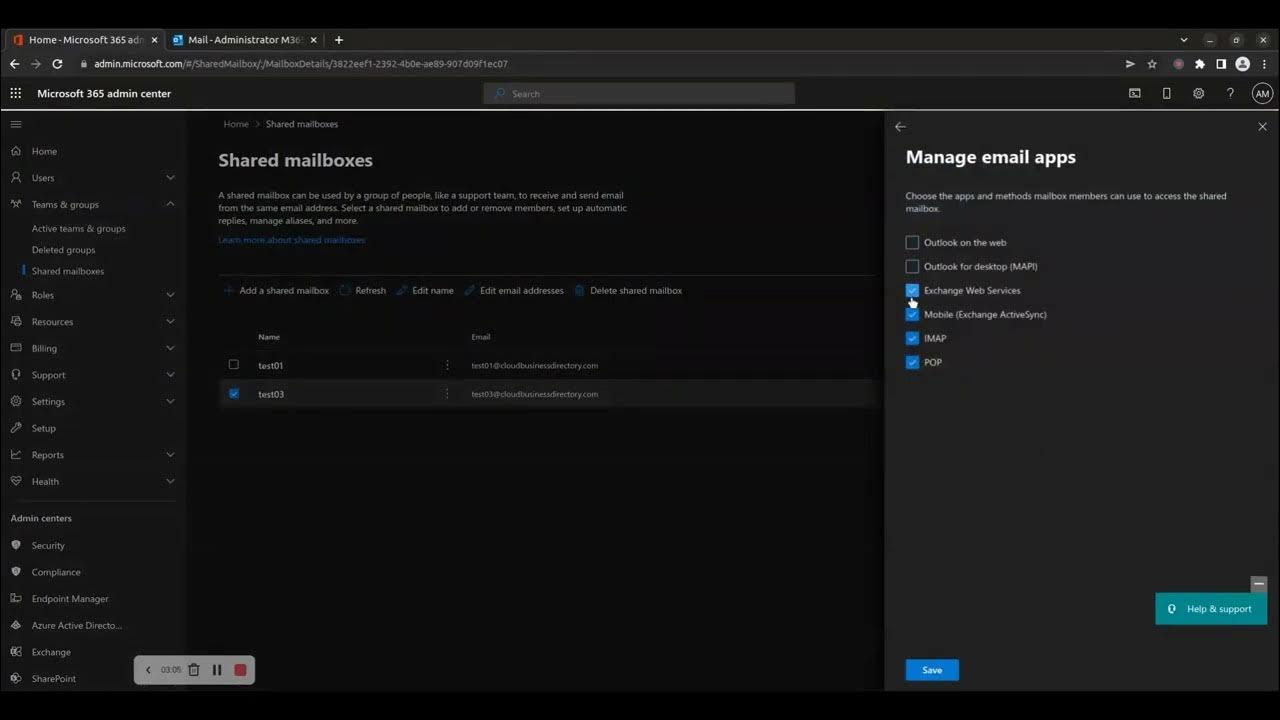
Task: Open the AM account avatar
Action: pyautogui.click(x=1262, y=93)
